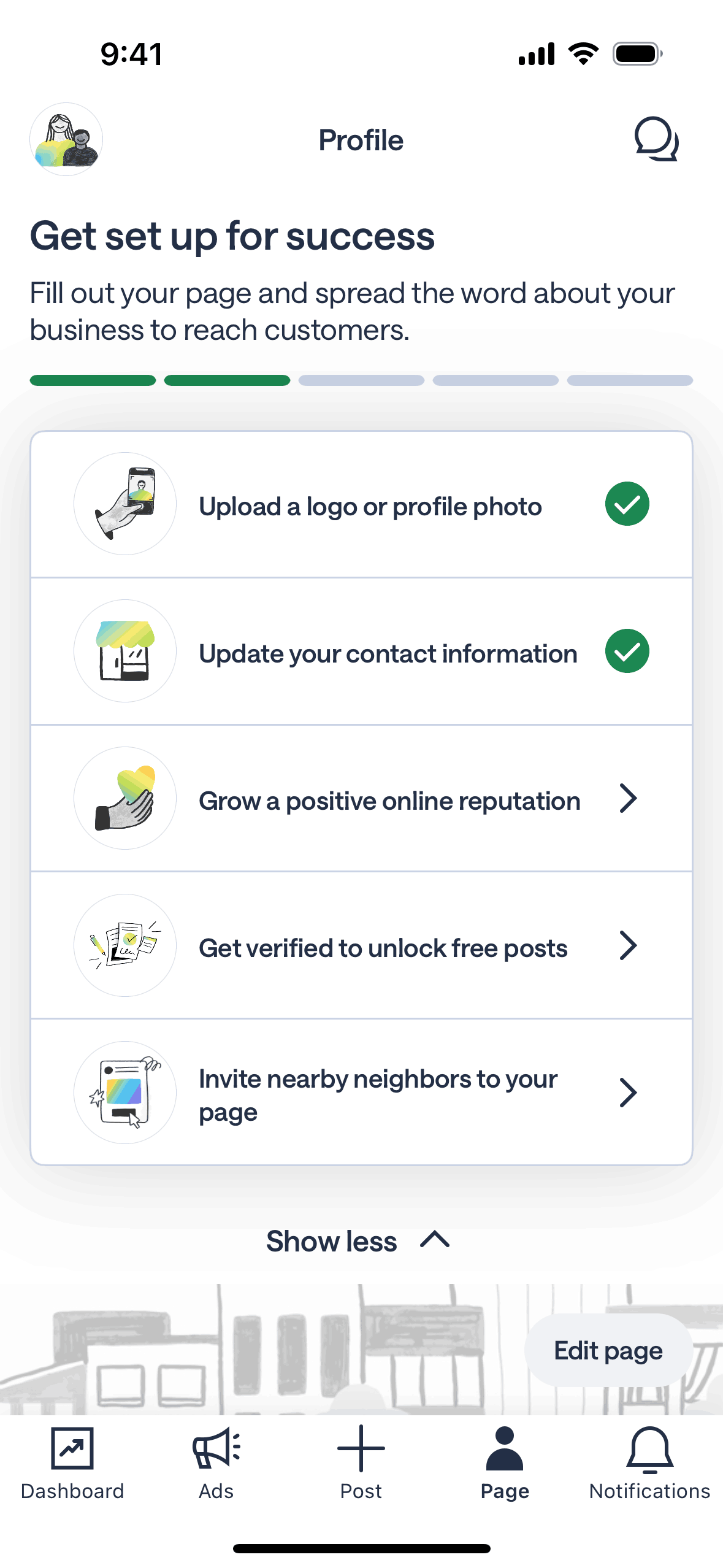Click the verified documents illustration icon
This screenshot has height=1568, width=723.
click(125, 945)
